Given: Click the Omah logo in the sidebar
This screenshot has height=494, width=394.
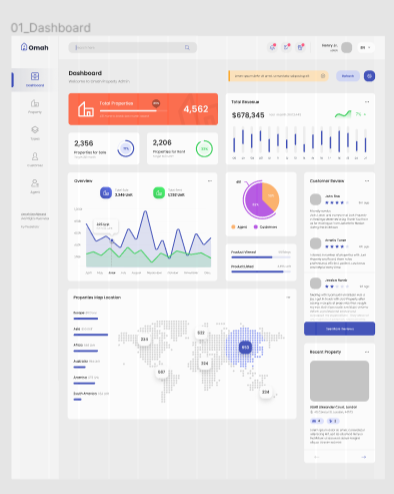Looking at the screenshot, I should 35,47.
